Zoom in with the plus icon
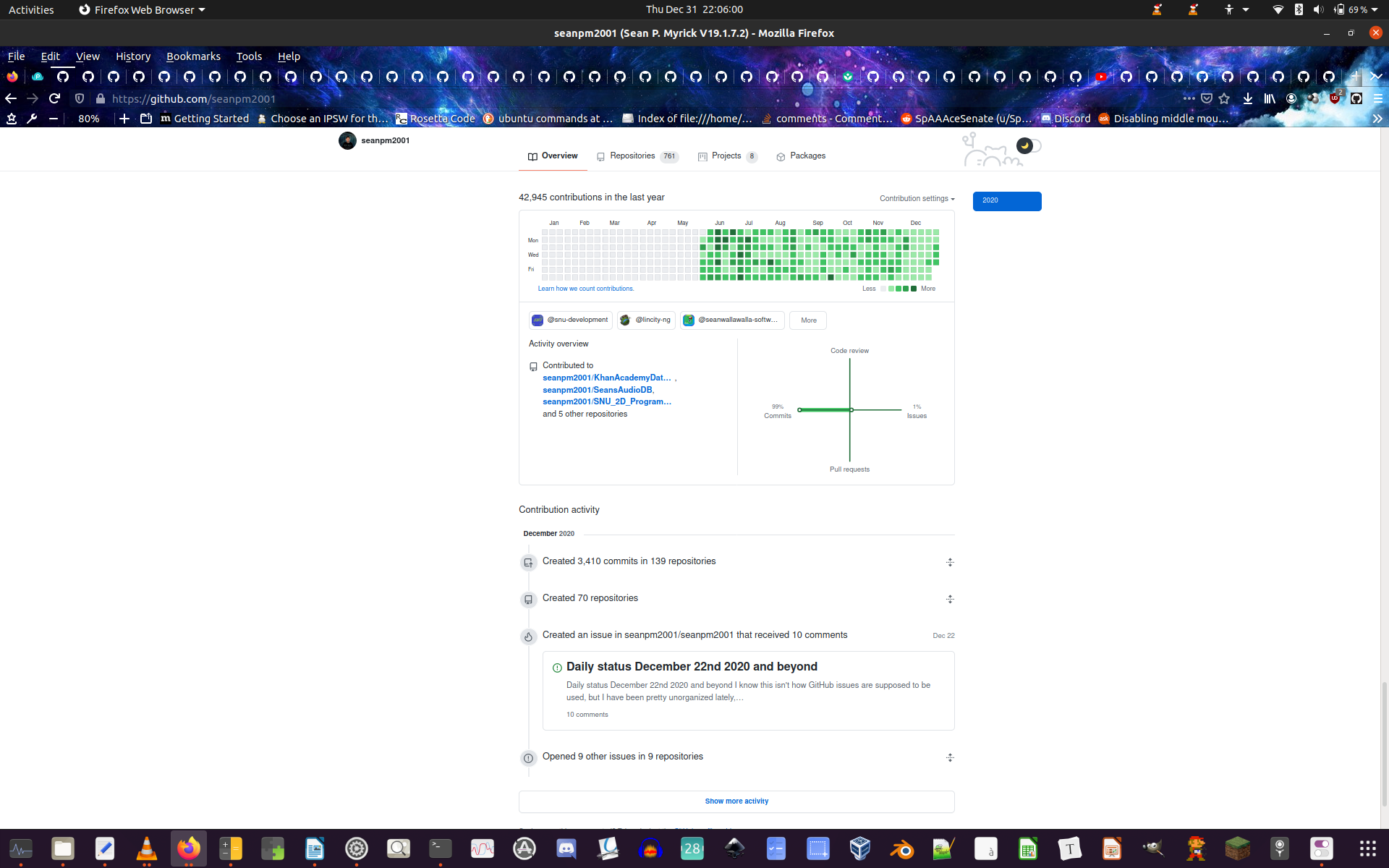Screen dimensions: 1389x868 124,119
